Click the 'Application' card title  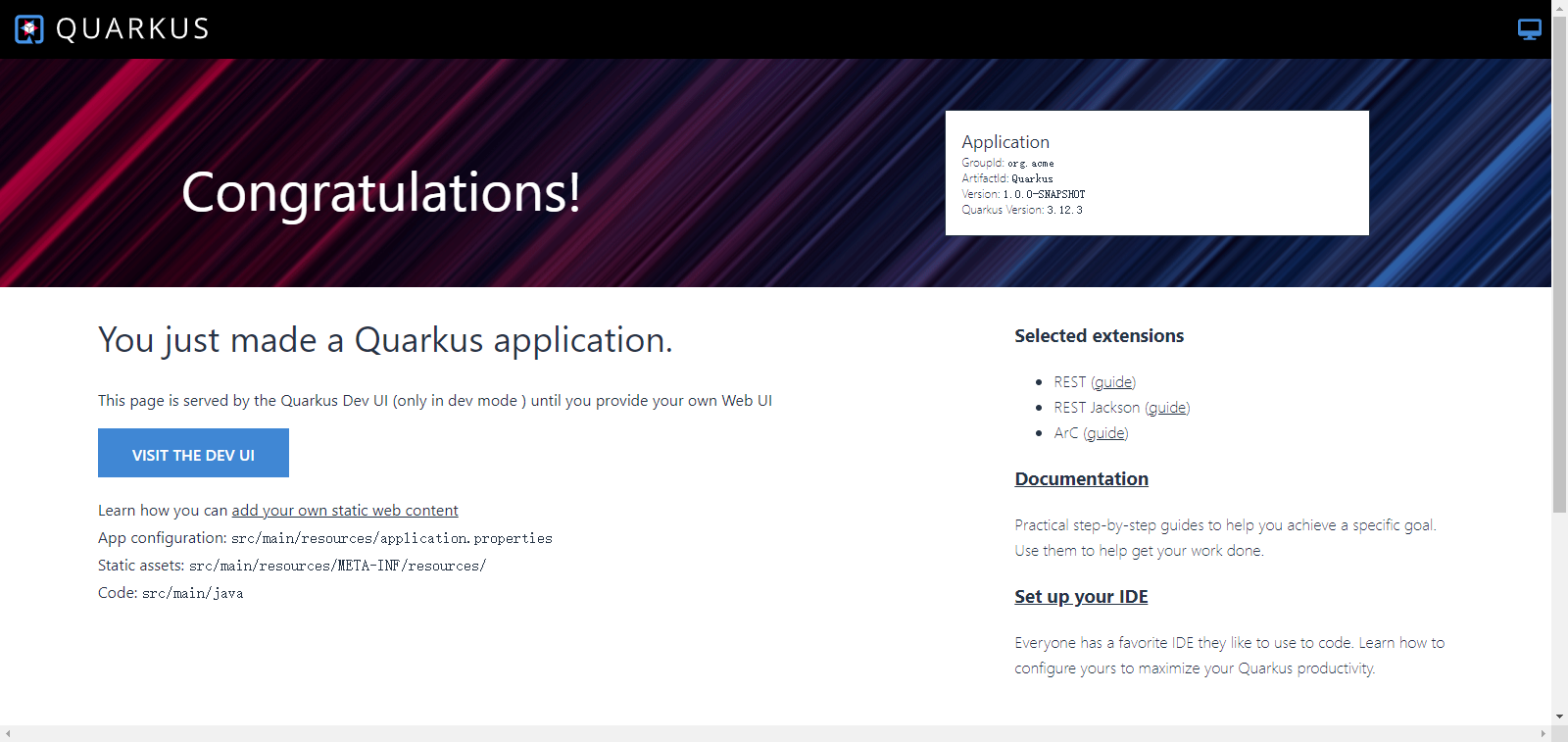click(1005, 142)
